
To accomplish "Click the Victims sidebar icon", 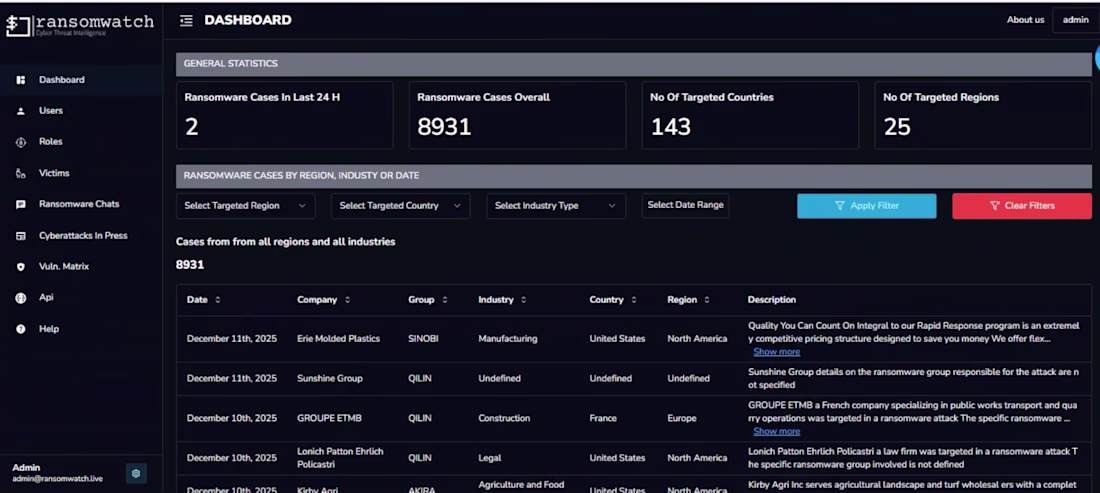I will point(21,173).
